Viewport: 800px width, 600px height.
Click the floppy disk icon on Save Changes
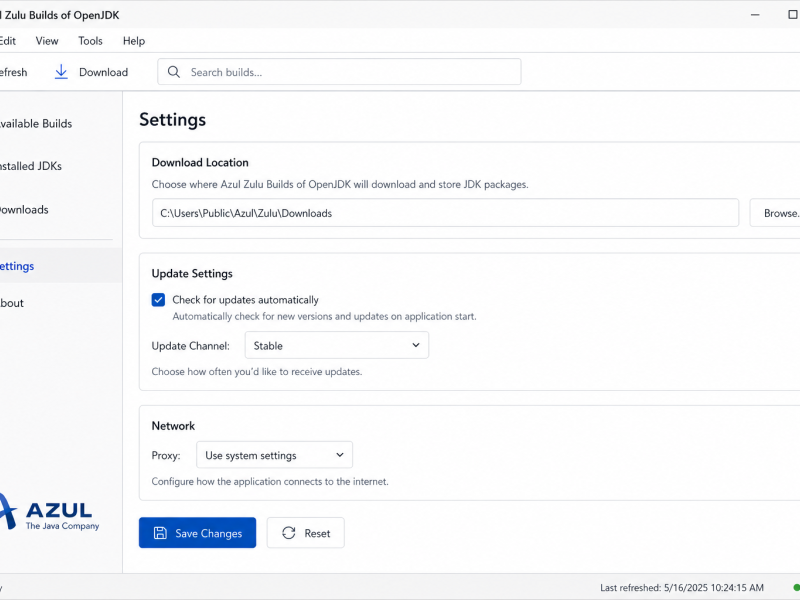point(160,533)
